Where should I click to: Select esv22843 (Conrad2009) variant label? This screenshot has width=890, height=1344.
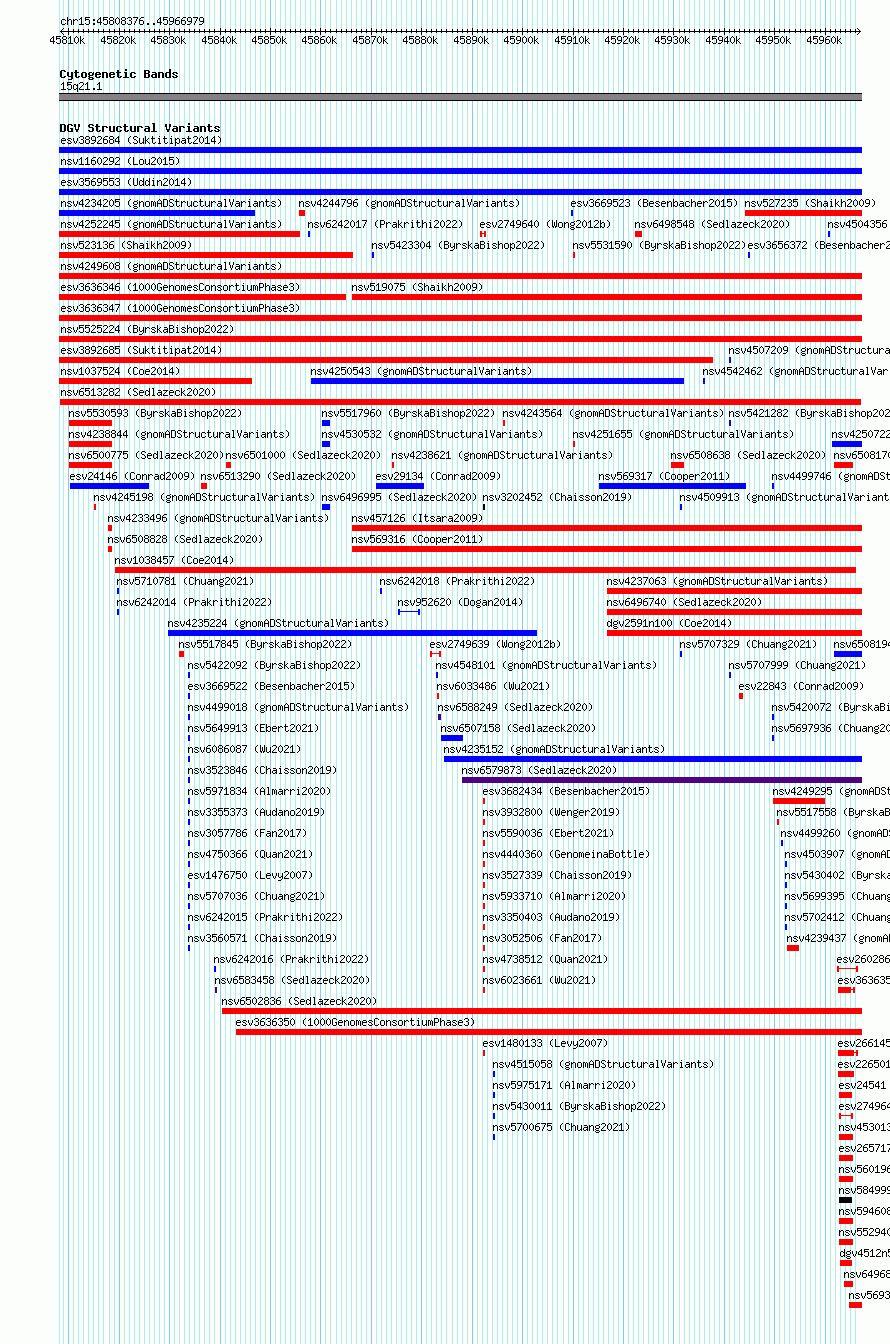tap(802, 686)
